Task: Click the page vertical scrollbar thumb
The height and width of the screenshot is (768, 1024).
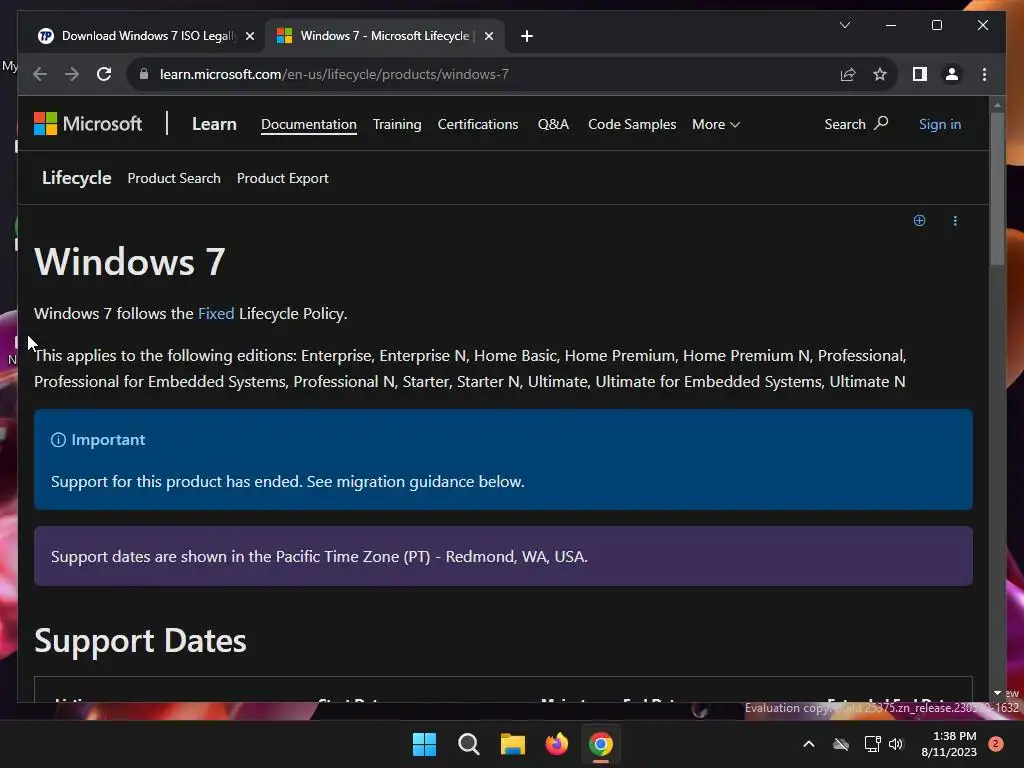Action: tap(997, 188)
